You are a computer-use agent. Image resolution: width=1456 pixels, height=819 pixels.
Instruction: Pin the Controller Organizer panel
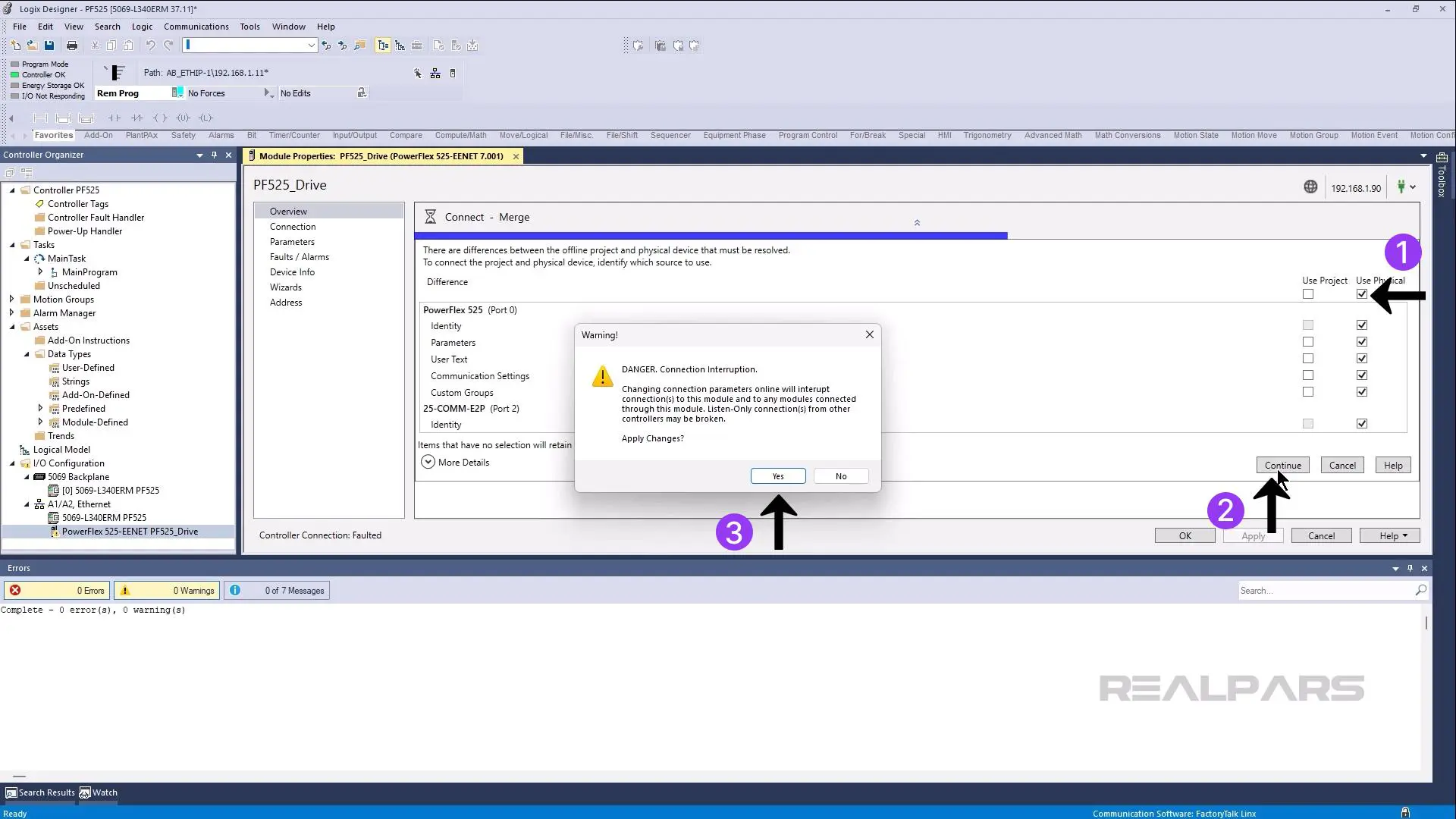(x=214, y=155)
